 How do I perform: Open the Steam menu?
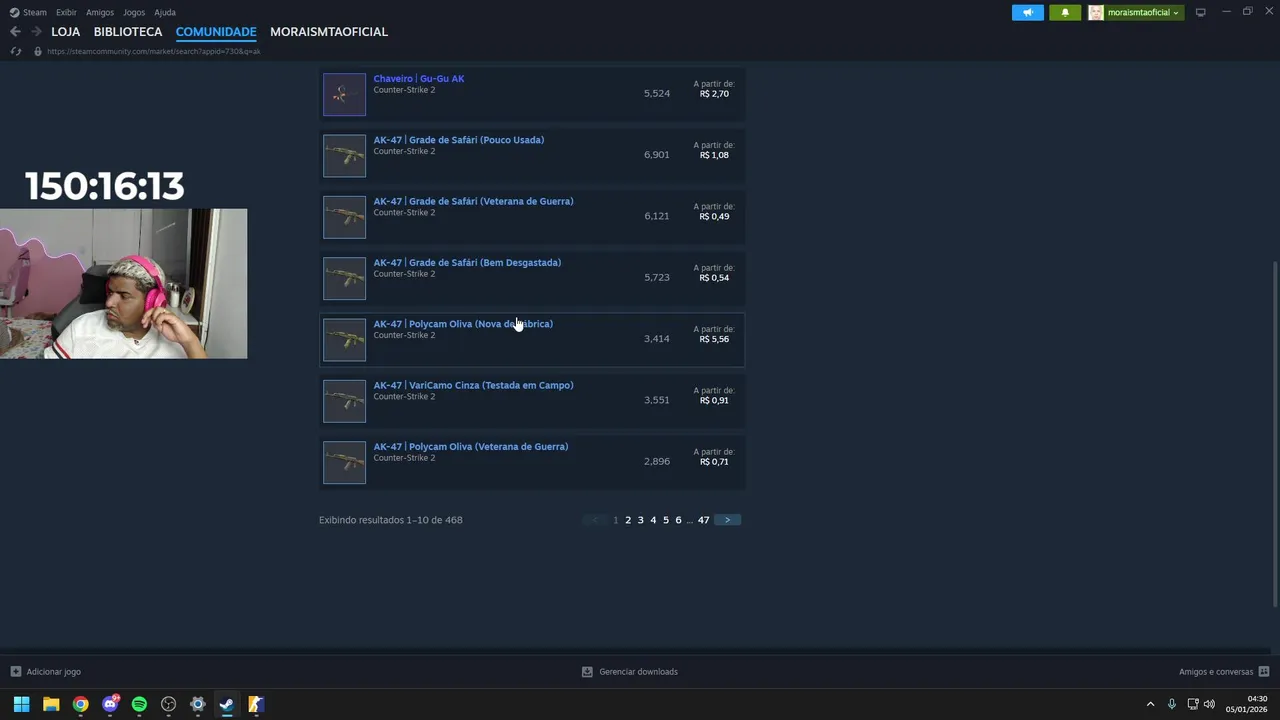[28, 12]
